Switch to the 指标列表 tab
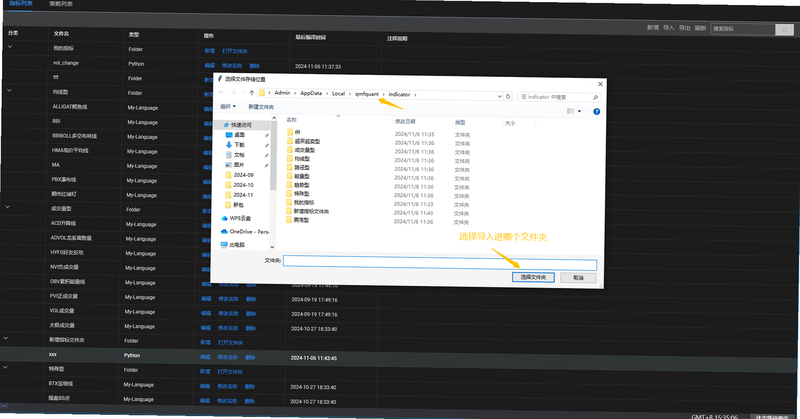The height and width of the screenshot is (419, 800). point(20,3)
